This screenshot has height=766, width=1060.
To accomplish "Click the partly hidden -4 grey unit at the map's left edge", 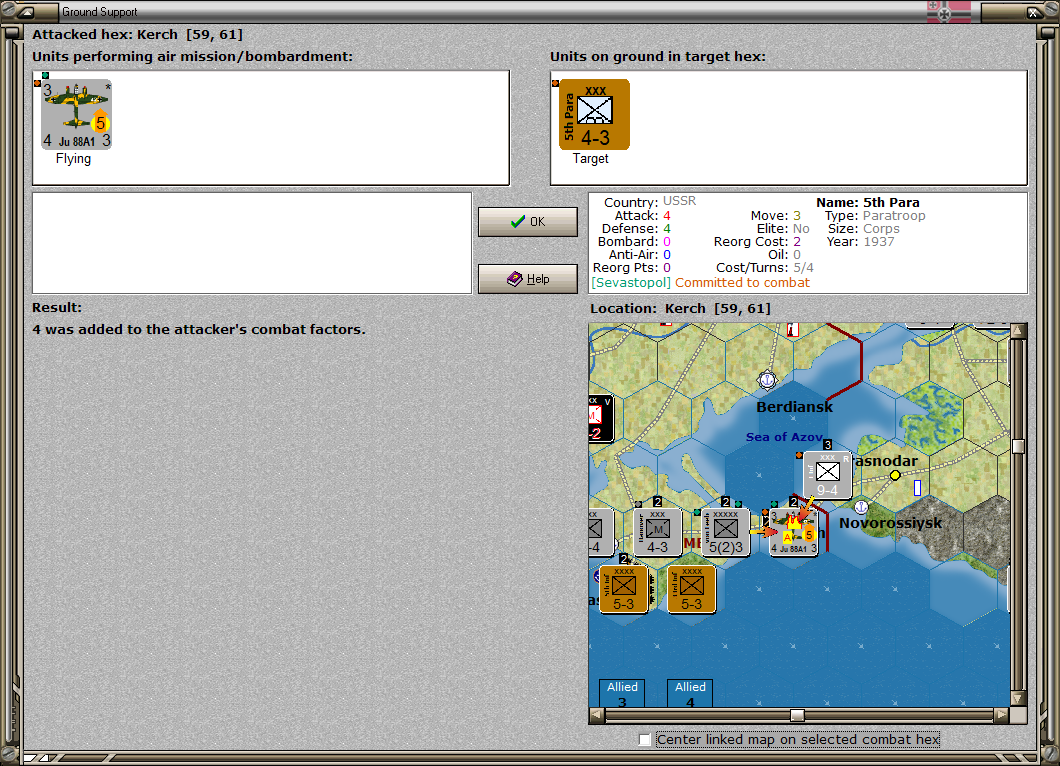I will point(600,532).
